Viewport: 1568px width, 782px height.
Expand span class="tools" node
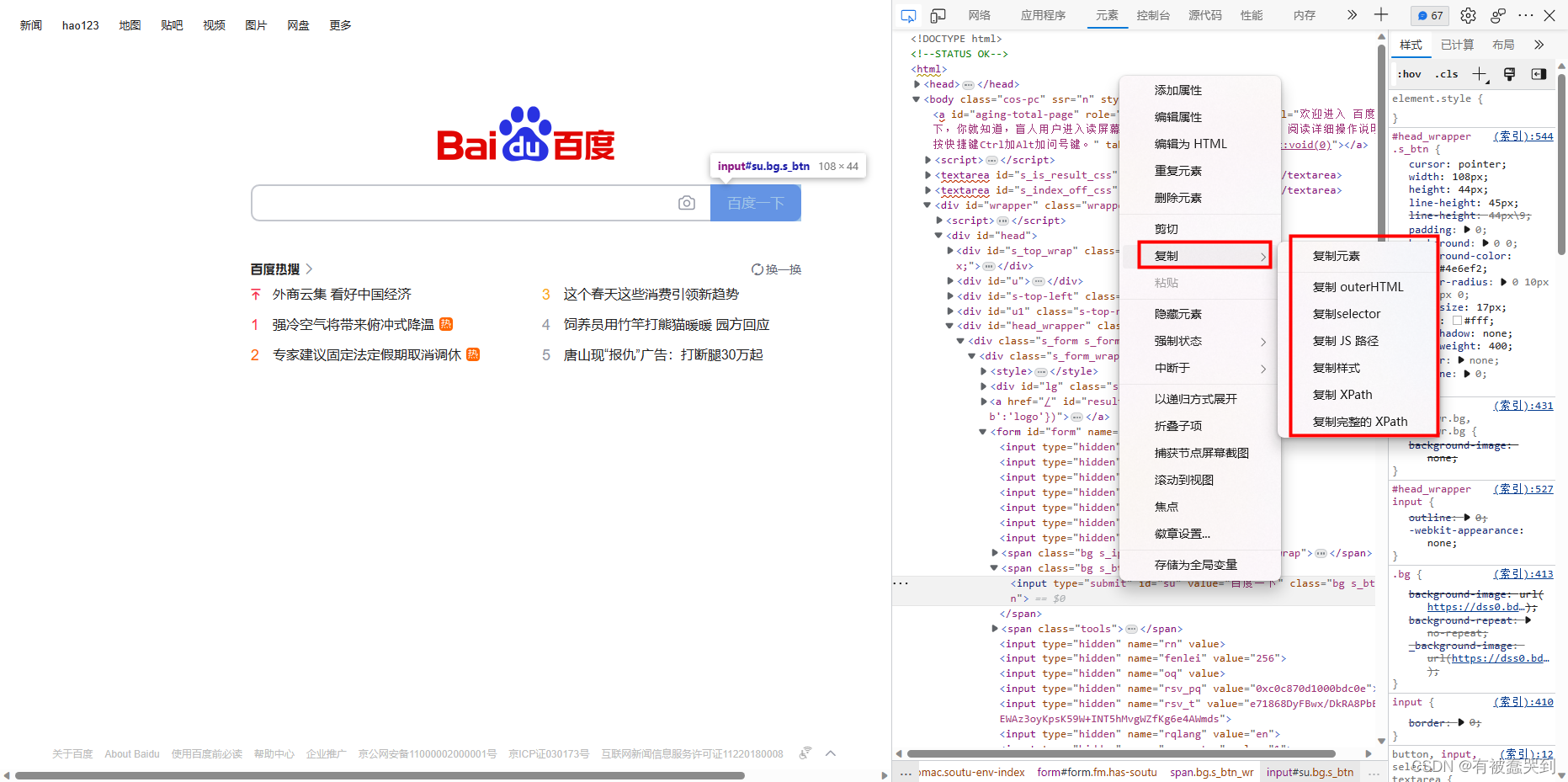994,629
